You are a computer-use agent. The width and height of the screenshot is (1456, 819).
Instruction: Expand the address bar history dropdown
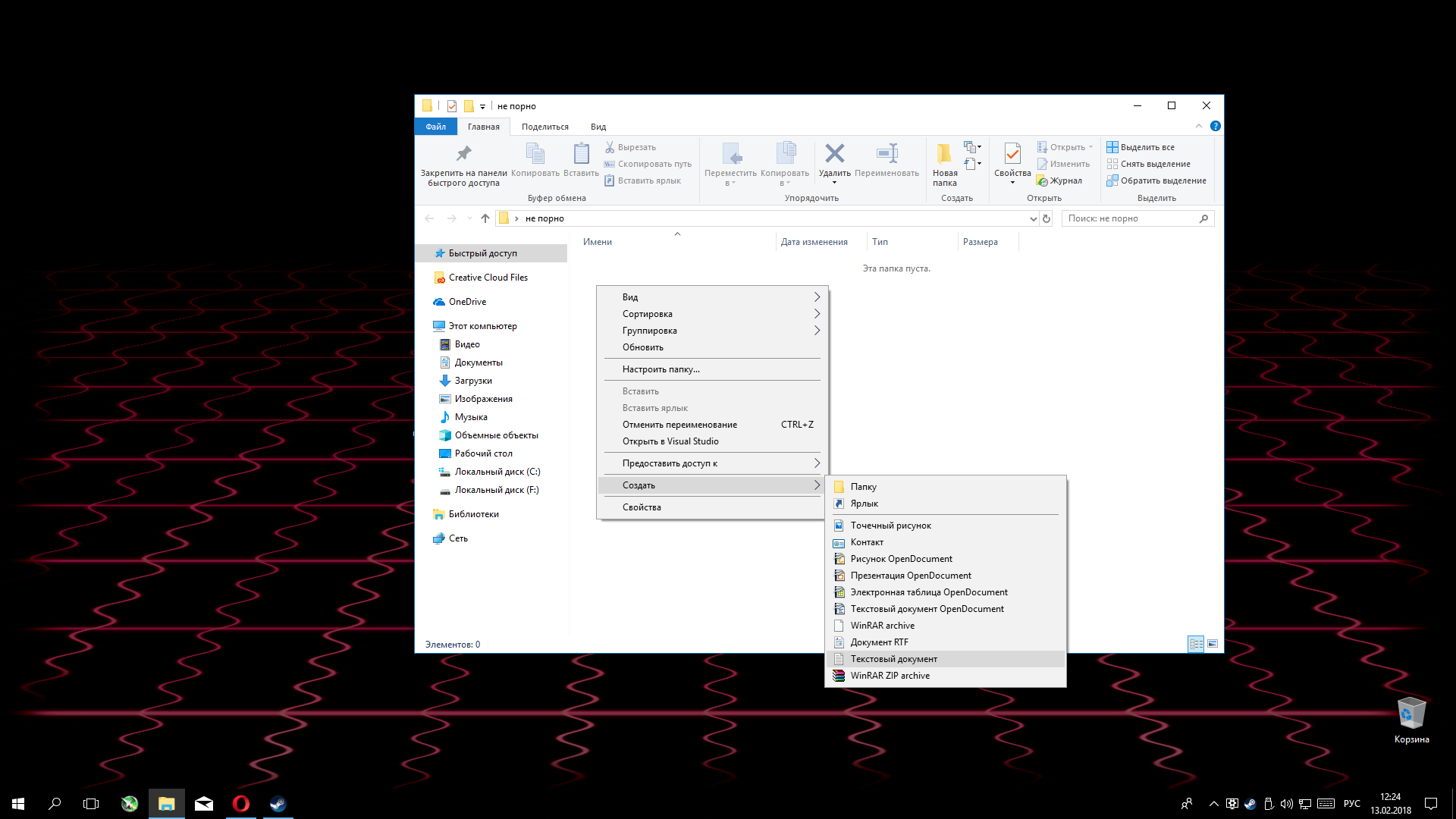(x=1033, y=218)
